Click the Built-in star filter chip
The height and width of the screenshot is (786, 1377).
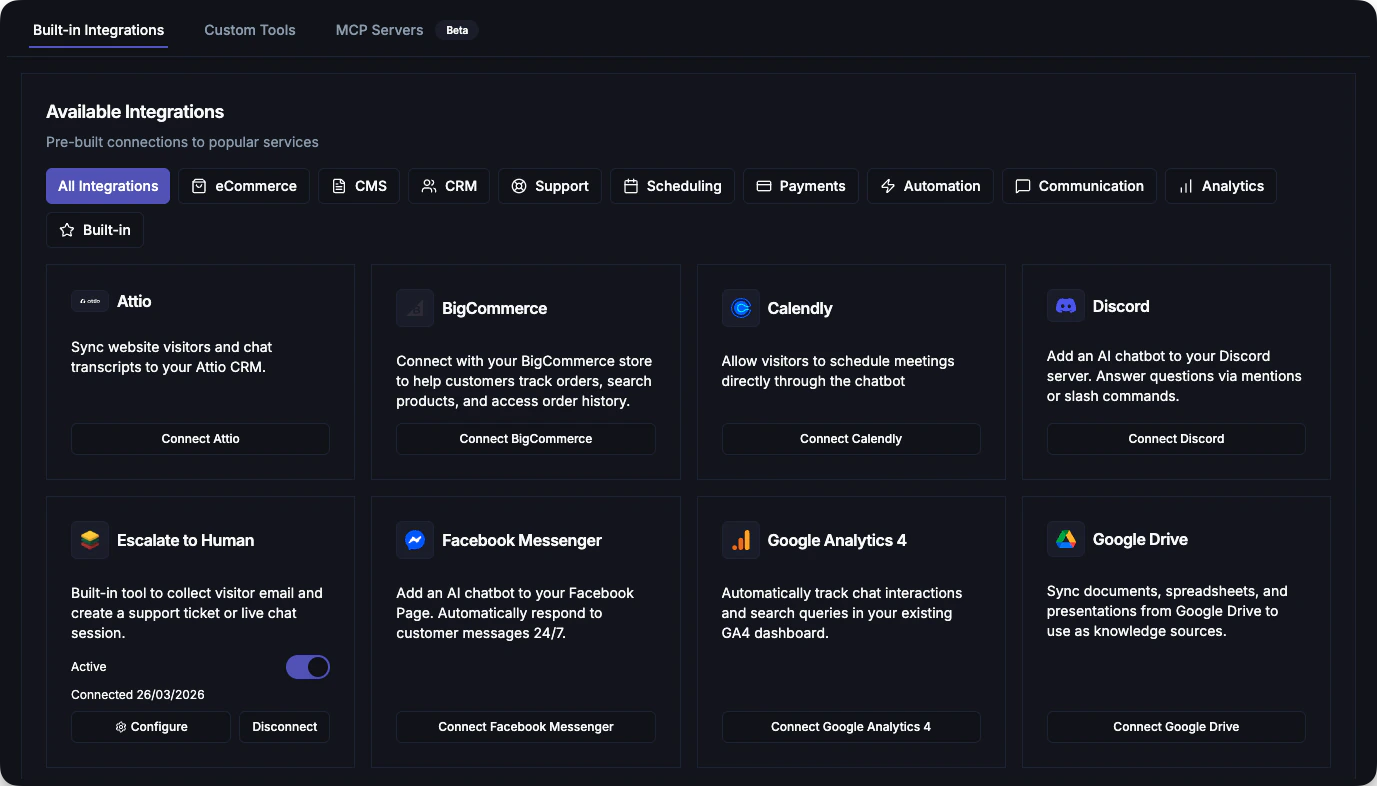94,230
